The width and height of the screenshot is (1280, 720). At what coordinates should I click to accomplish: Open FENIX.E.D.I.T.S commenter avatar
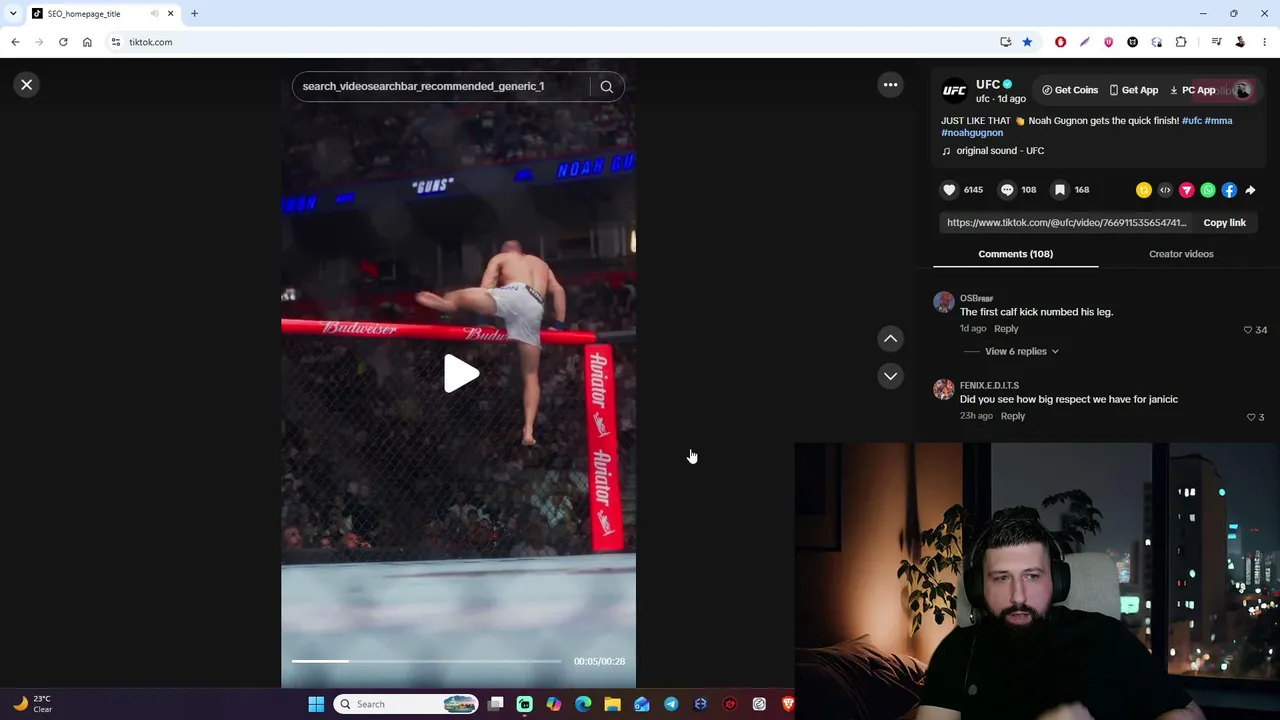[944, 390]
